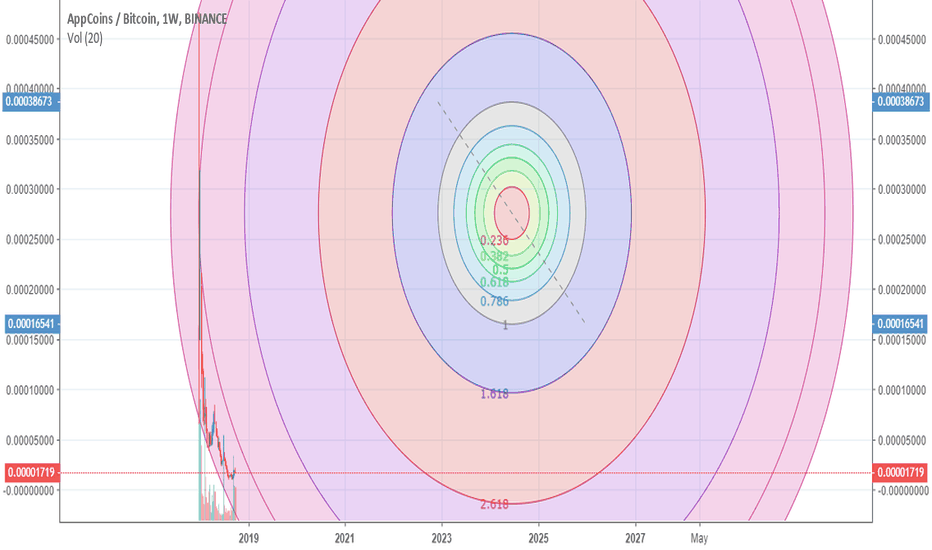932x550 pixels.
Task: Click the 1.618 Fib circle label
Action: point(495,394)
